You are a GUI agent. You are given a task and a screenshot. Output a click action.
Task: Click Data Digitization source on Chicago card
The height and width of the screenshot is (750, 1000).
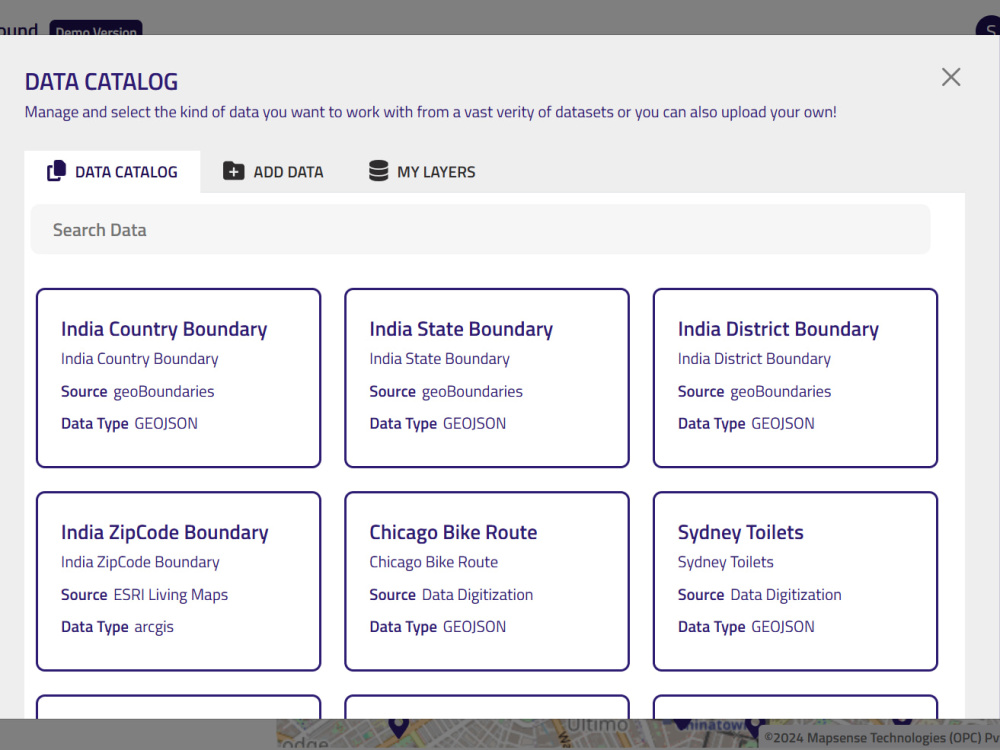[477, 594]
